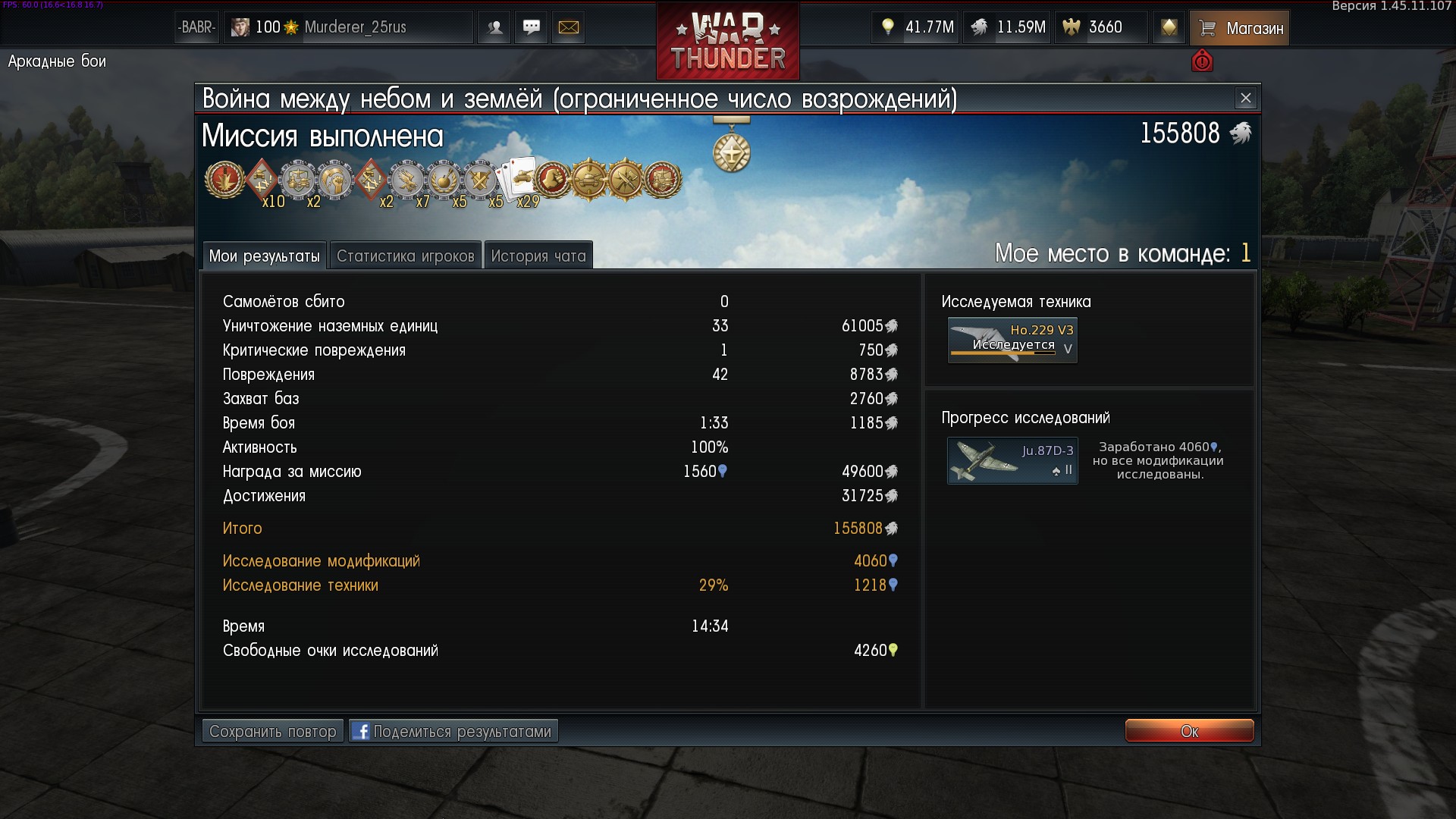Screen dimensions: 1456x819
Task: Click the gold premium account icon
Action: tap(1169, 27)
